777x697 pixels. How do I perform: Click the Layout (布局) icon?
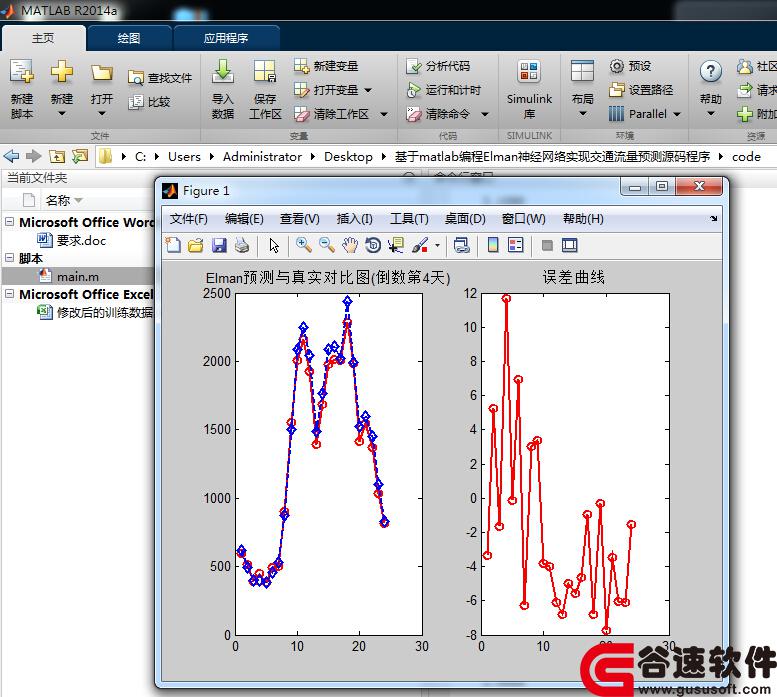point(582,72)
